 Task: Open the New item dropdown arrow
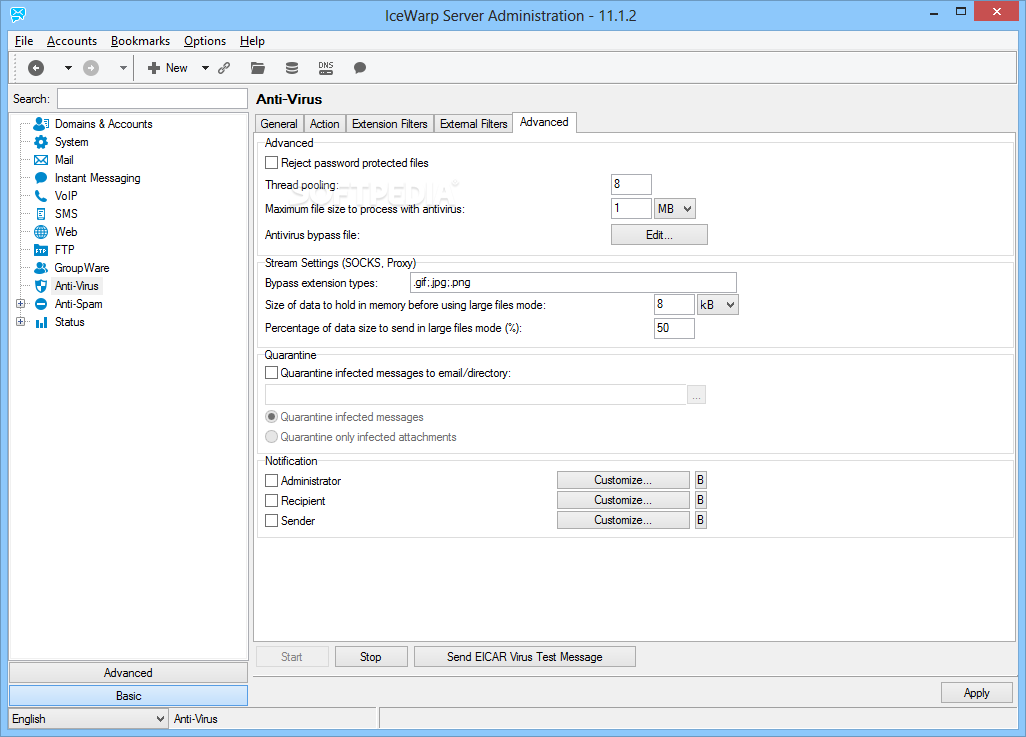click(205, 67)
